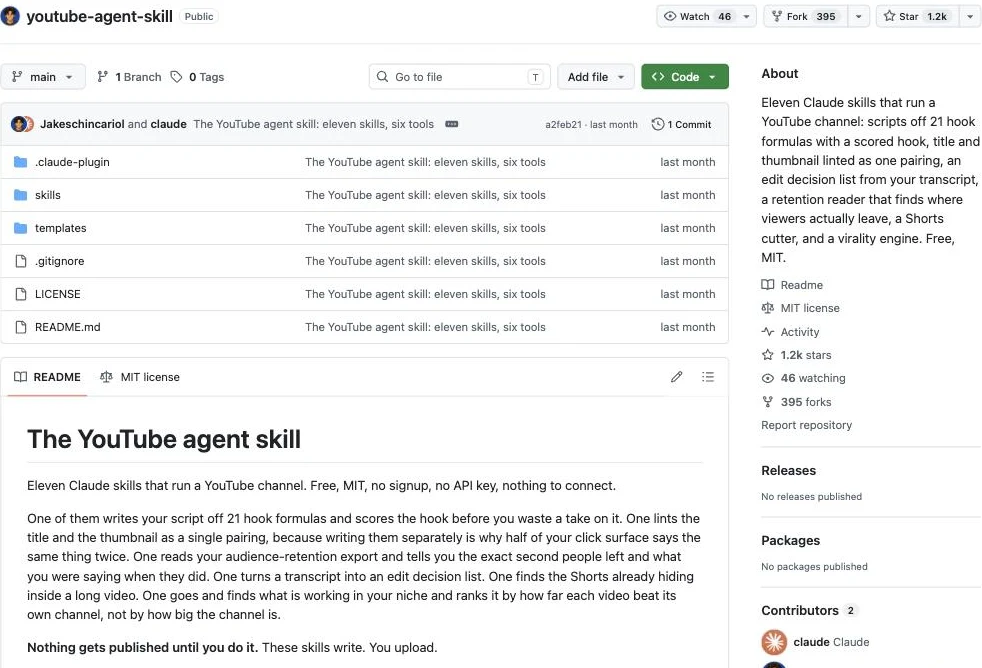View 395 forks link
This screenshot has width=982, height=668.
click(797, 402)
